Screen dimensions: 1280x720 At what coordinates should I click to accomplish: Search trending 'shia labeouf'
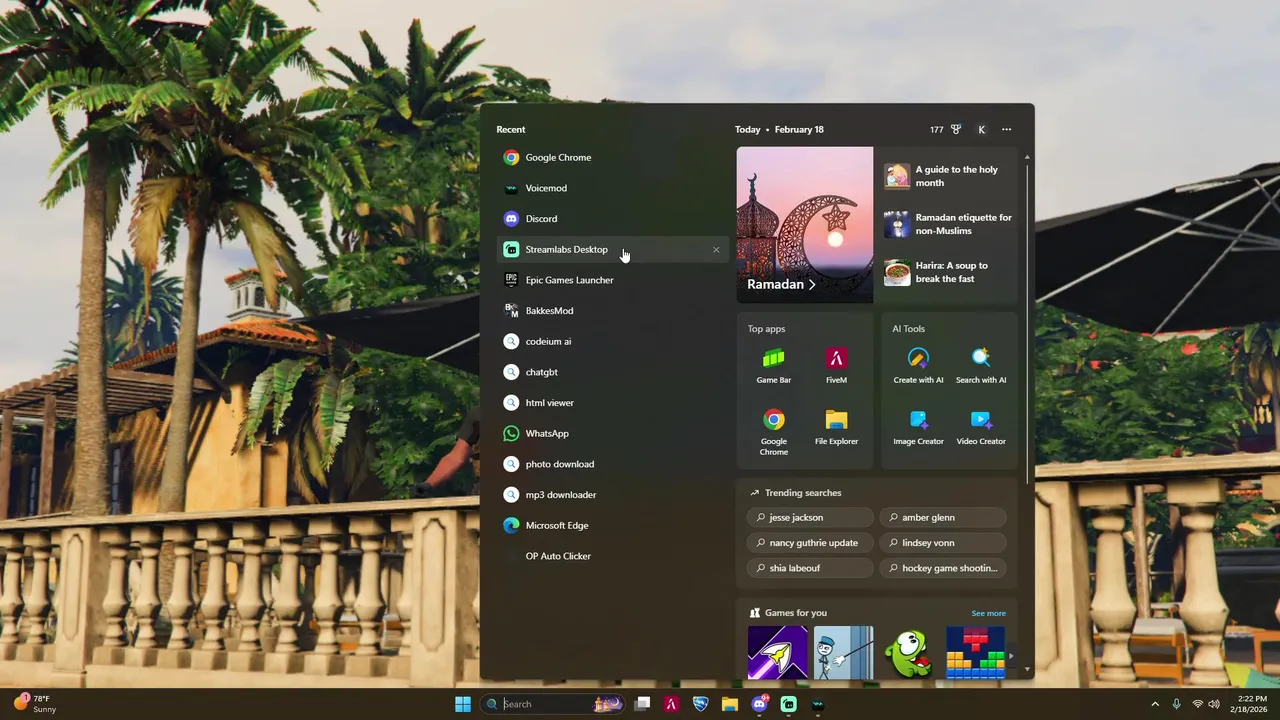[810, 568]
